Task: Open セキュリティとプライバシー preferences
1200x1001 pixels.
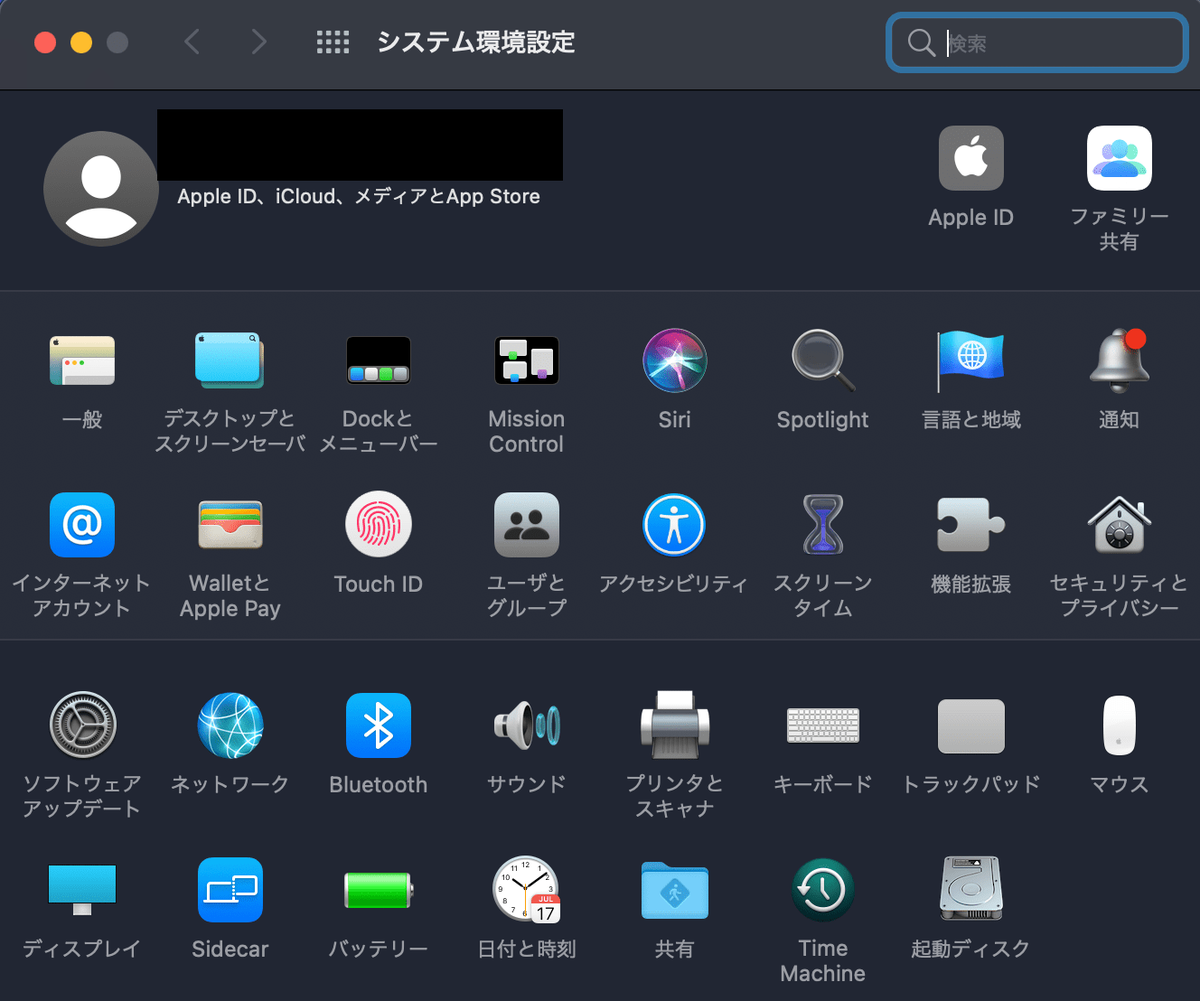Action: click(1119, 525)
